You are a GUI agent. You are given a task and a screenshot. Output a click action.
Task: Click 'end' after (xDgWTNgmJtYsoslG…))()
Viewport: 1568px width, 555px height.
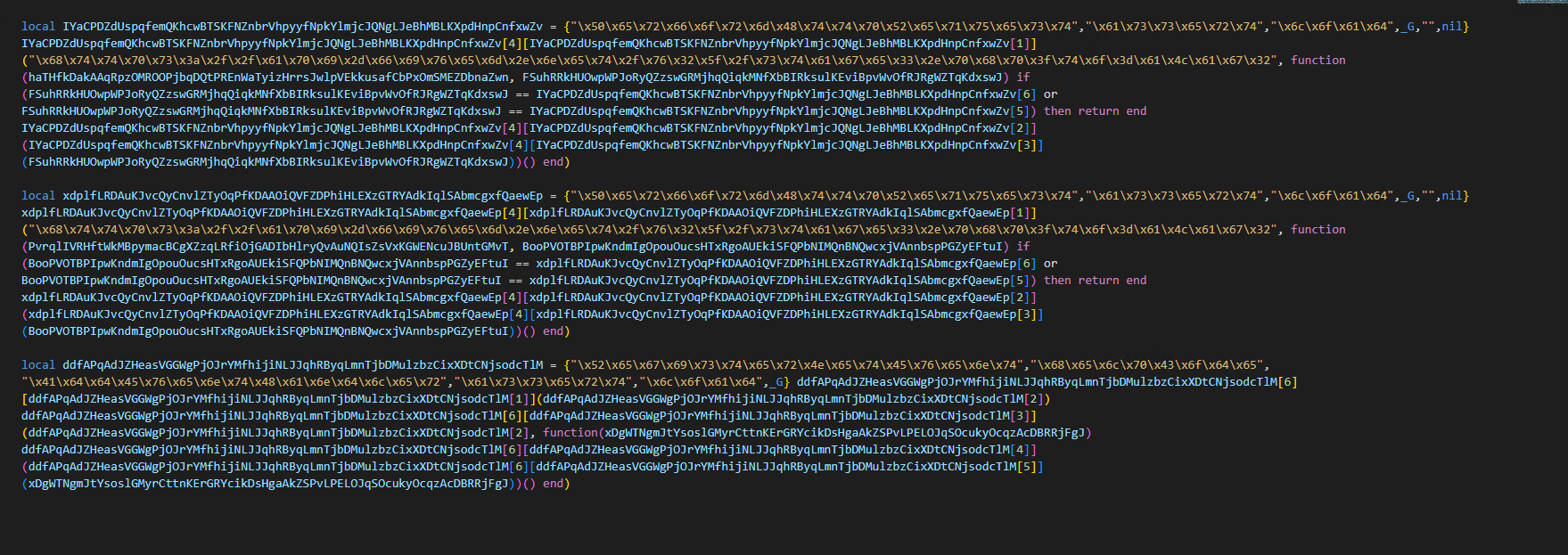(x=554, y=484)
